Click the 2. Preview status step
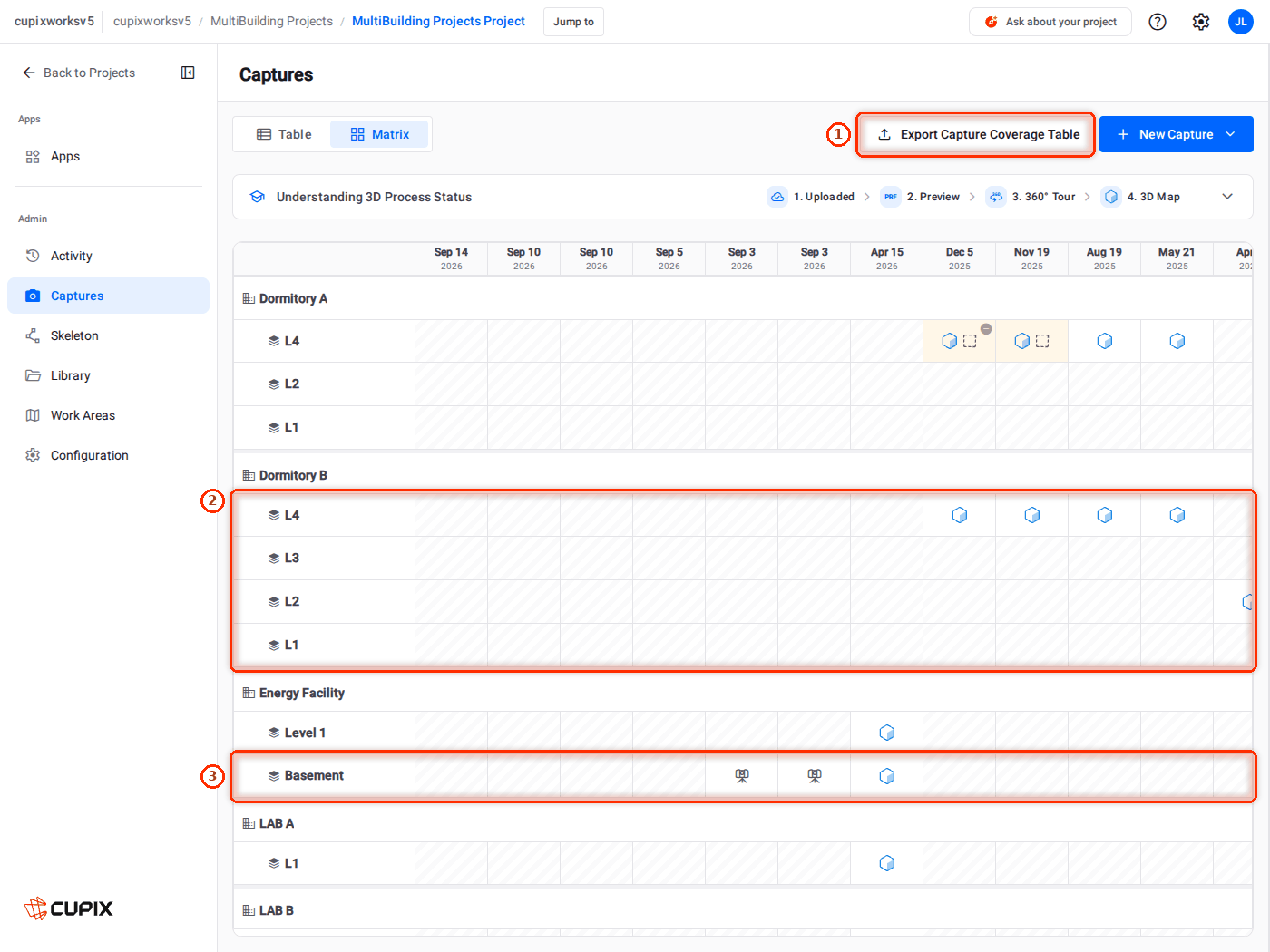The width and height of the screenshot is (1270, 952). click(921, 197)
